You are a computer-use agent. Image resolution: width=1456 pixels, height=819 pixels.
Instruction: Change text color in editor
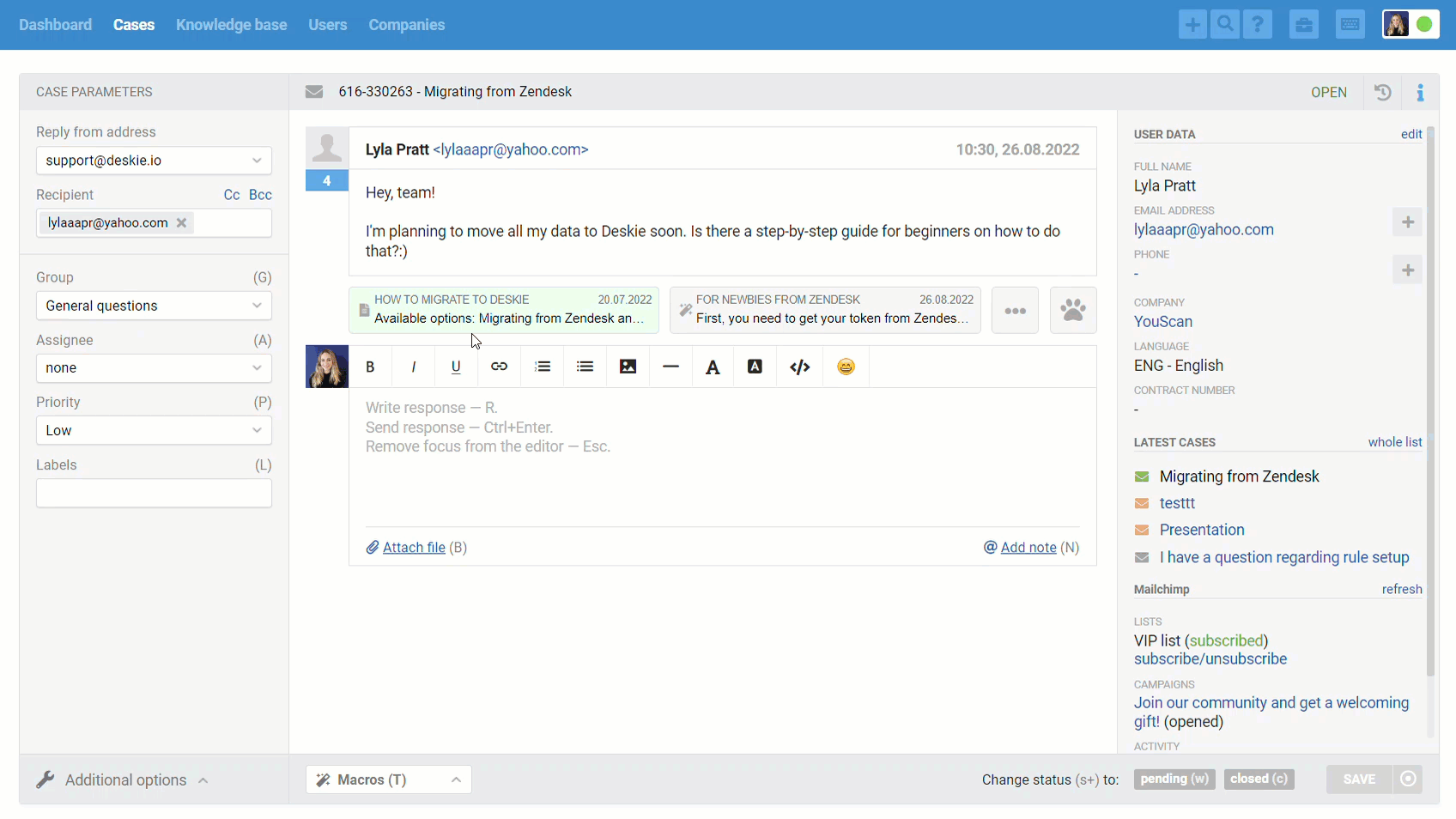[x=713, y=367]
